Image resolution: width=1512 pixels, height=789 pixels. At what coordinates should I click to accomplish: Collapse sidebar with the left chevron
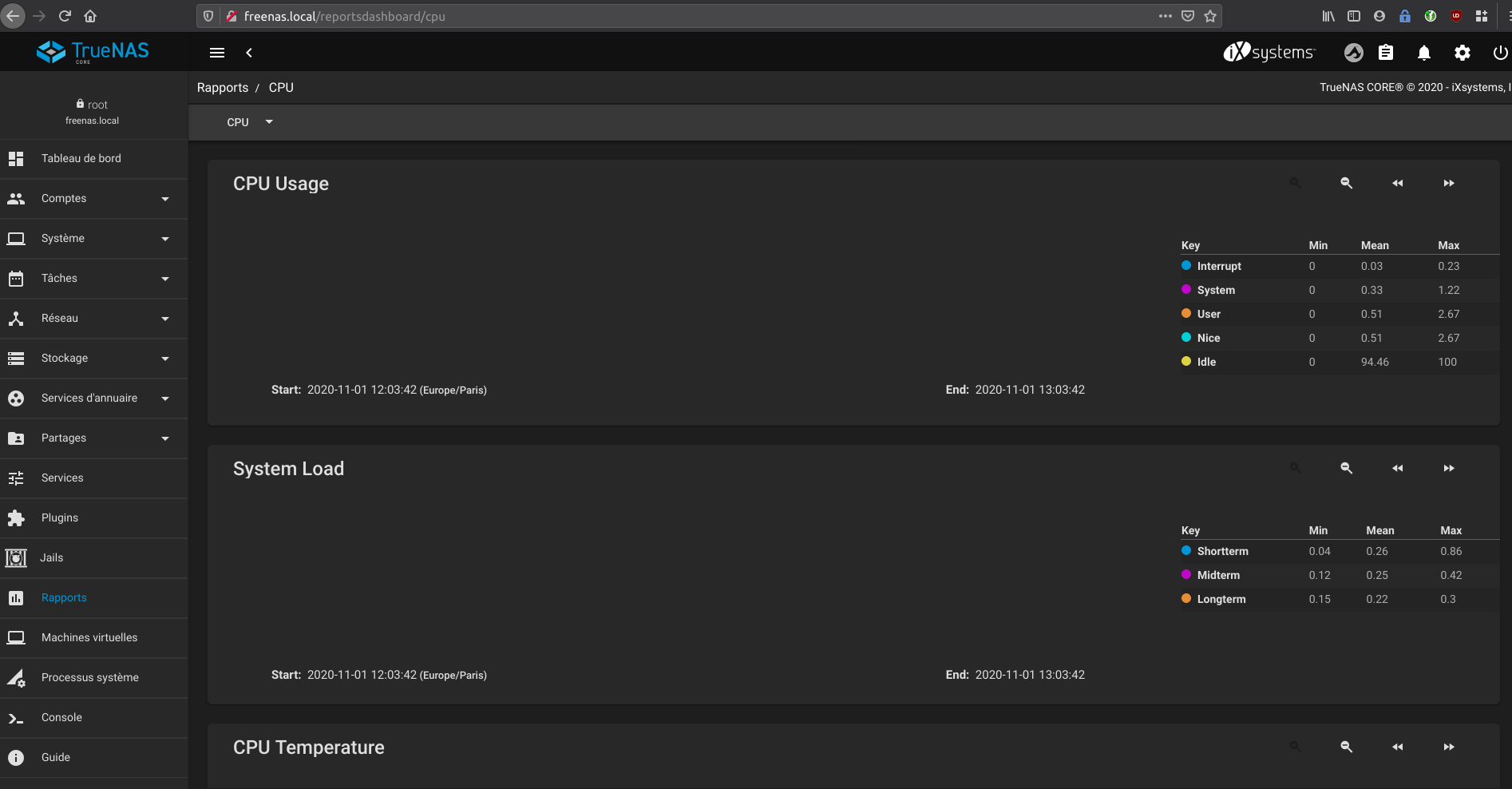point(249,53)
